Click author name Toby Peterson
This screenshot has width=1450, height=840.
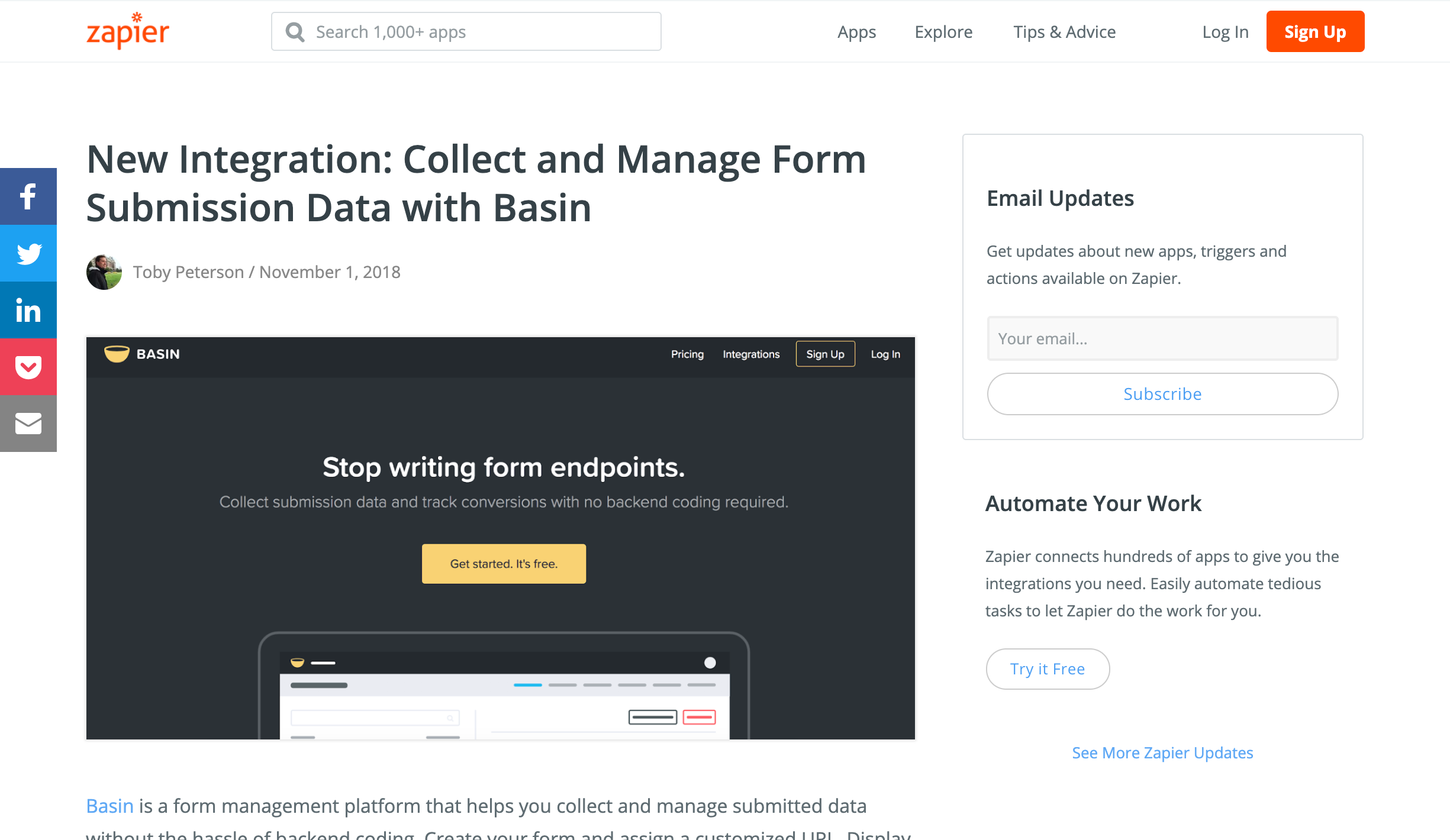[x=188, y=272]
